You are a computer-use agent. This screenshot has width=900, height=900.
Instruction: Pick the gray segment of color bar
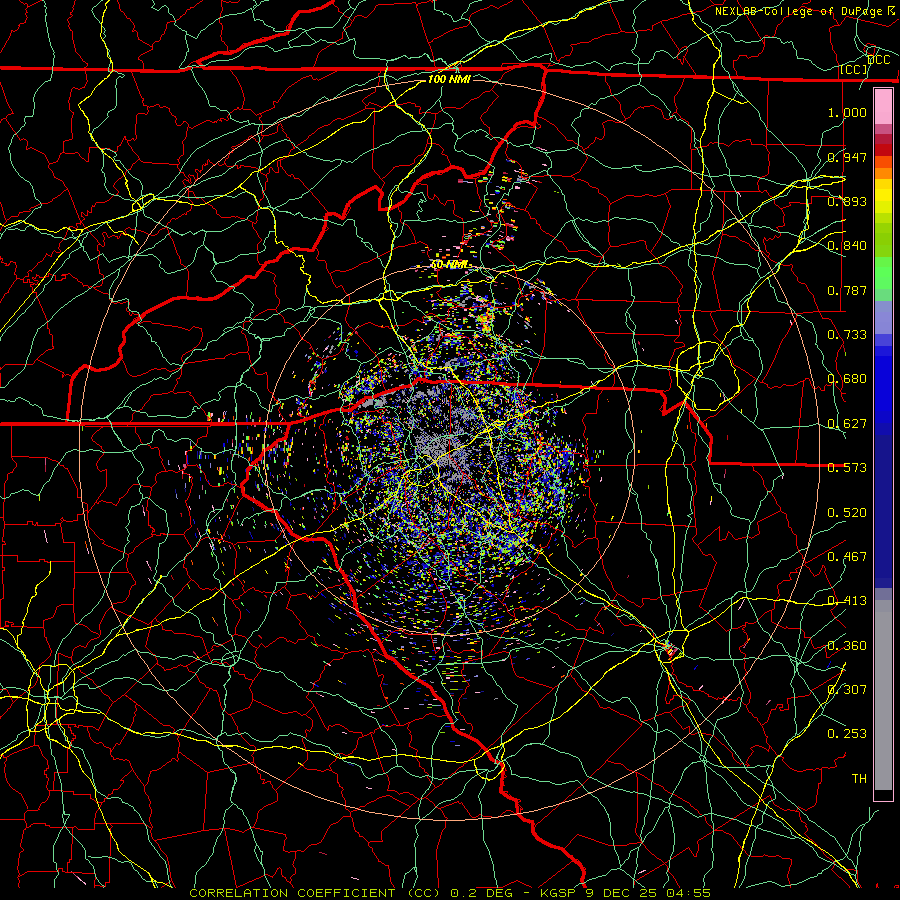tap(883, 695)
